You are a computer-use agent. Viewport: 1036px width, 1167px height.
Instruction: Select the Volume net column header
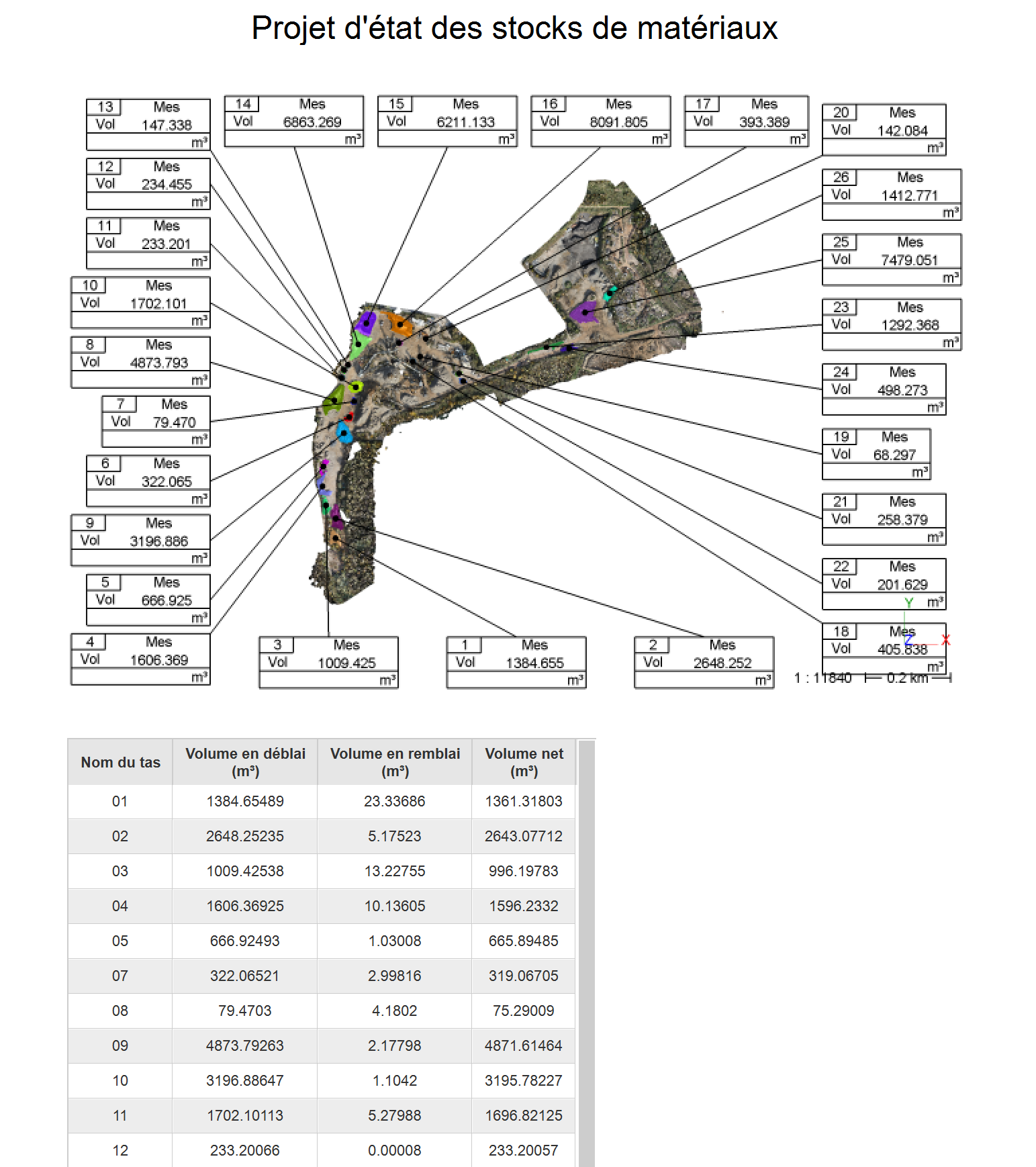pyautogui.click(x=524, y=762)
